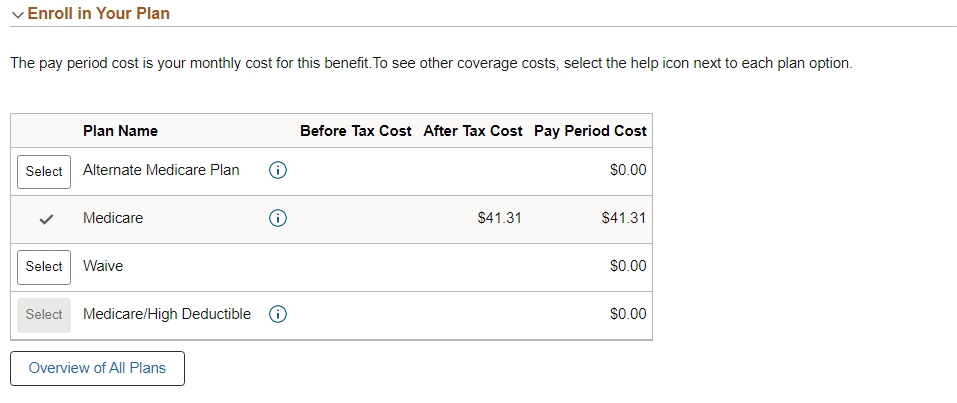The height and width of the screenshot is (403, 957).
Task: Click the Enroll in Your Plan heading text
Action: click(x=99, y=14)
